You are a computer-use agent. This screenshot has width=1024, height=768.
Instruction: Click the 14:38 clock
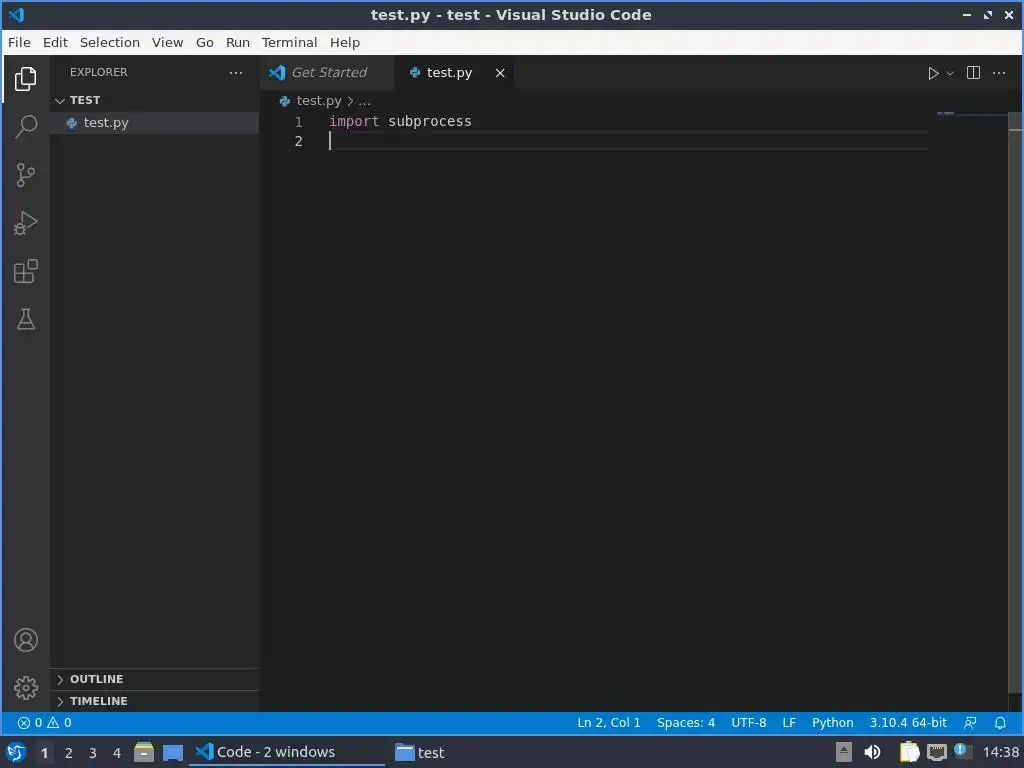click(x=1000, y=752)
